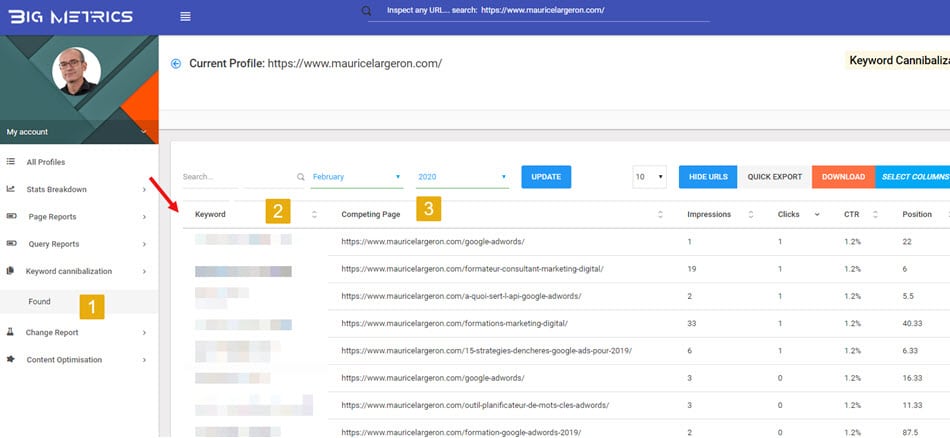Expand Content Optimisation submenu chevron
The width and height of the screenshot is (950, 438).
[x=144, y=360]
